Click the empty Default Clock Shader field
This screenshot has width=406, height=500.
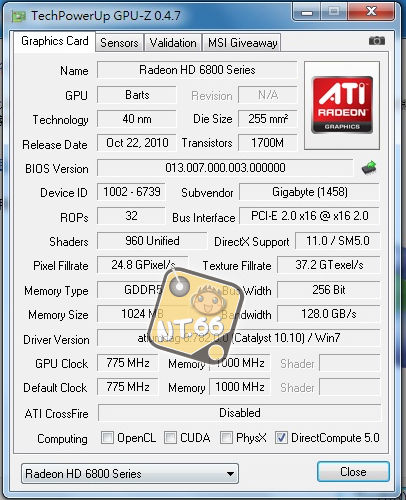(350, 387)
